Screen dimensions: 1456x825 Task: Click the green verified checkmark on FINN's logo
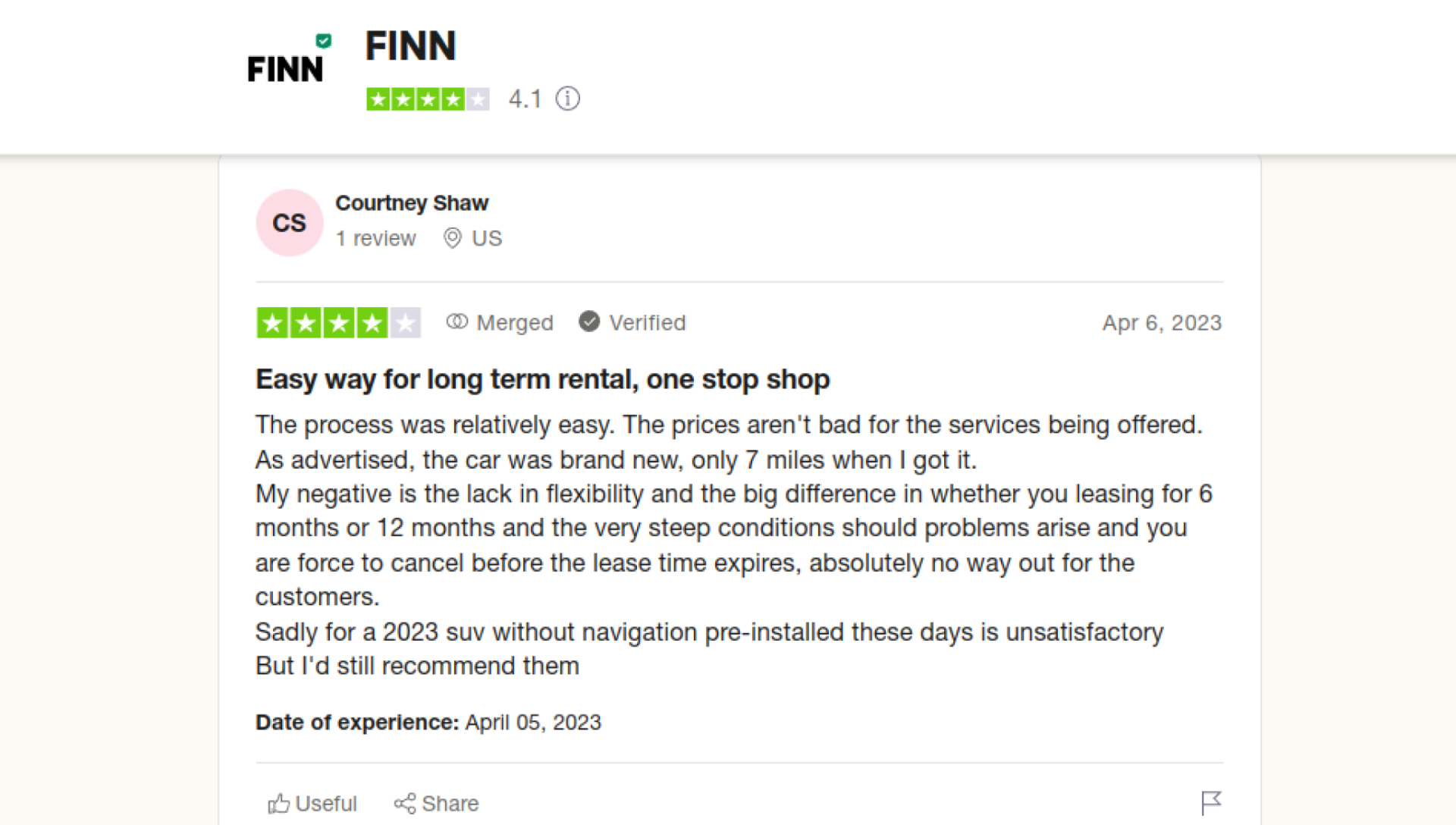coord(325,40)
